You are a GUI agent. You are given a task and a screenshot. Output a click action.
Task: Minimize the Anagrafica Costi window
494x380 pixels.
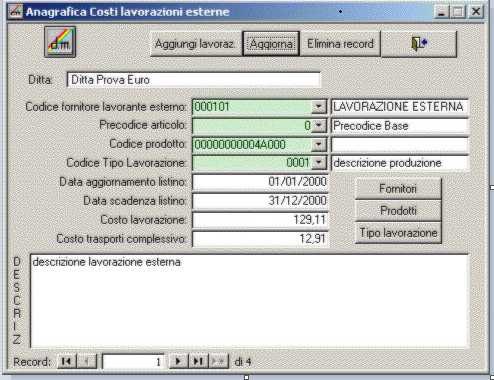click(441, 12)
